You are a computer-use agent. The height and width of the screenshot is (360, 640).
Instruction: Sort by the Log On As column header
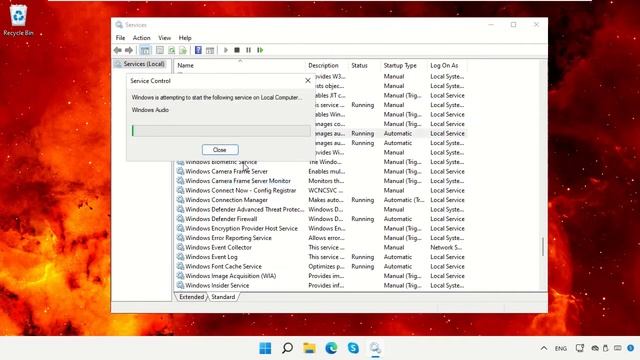[447, 65]
